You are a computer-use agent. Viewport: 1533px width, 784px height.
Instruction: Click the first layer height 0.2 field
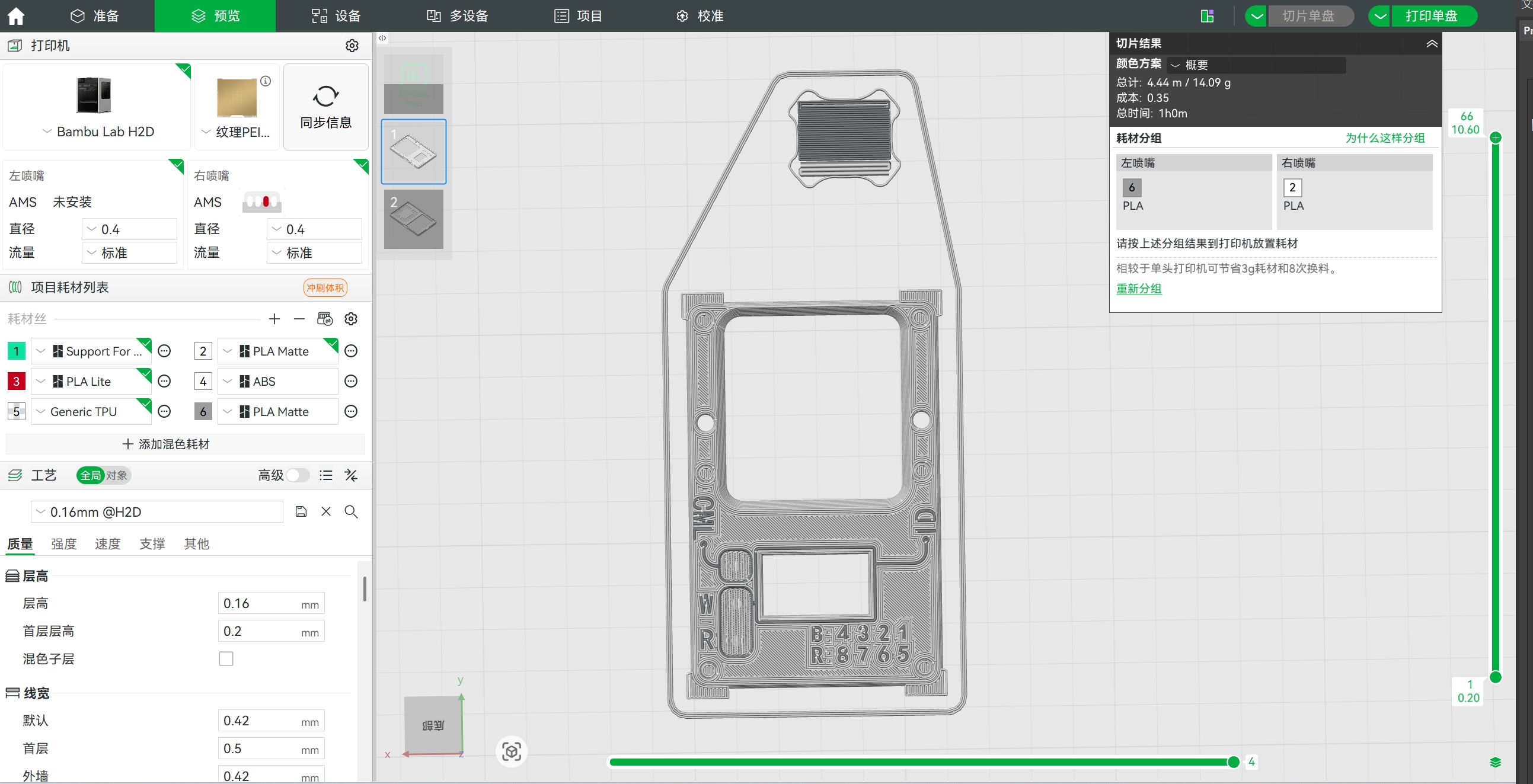coord(271,632)
